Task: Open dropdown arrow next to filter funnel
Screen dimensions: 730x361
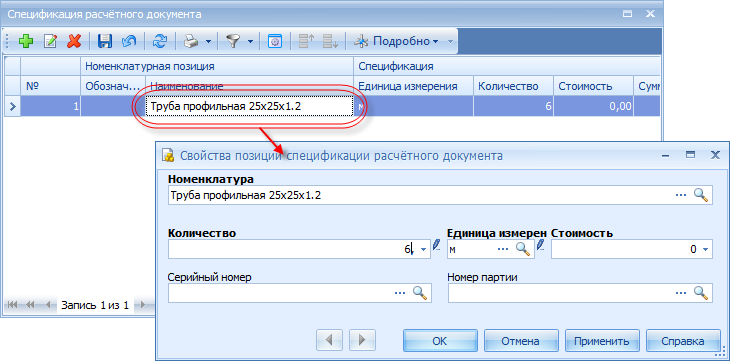Action: tap(250, 41)
